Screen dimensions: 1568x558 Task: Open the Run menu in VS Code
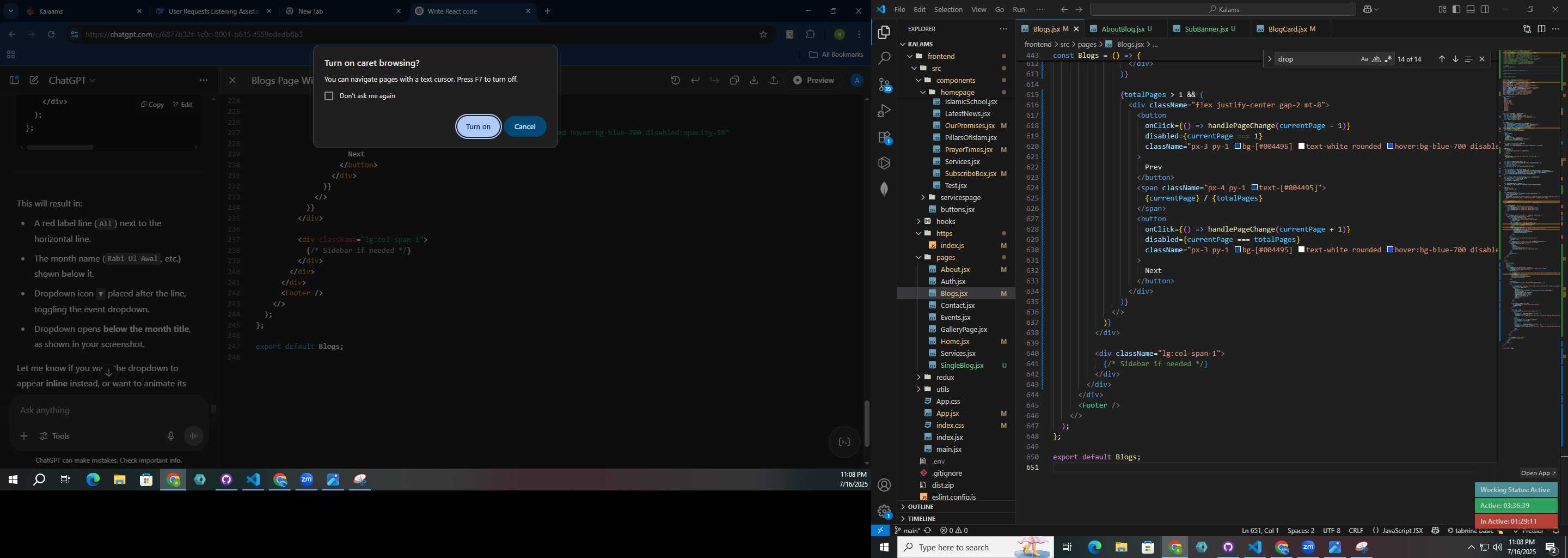1019,10
